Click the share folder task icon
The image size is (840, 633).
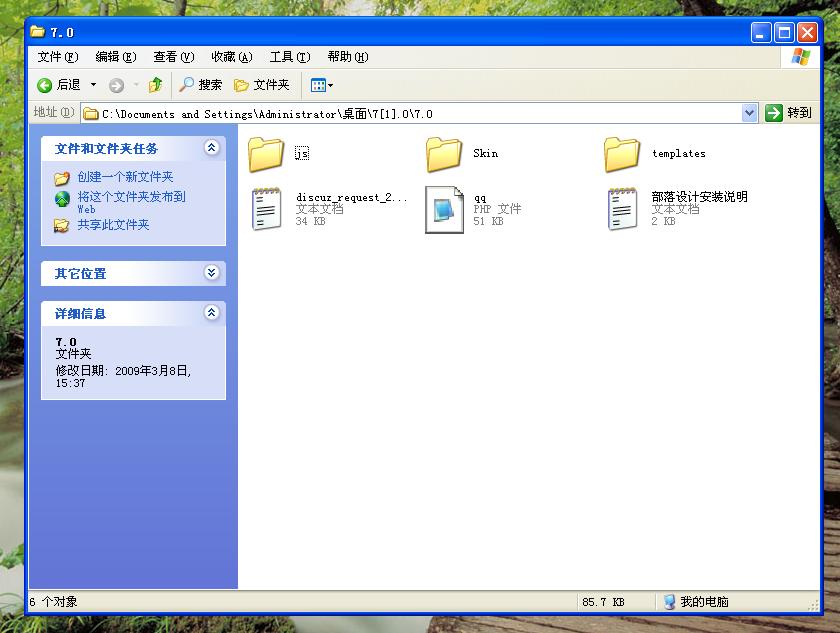pyautogui.click(x=62, y=225)
